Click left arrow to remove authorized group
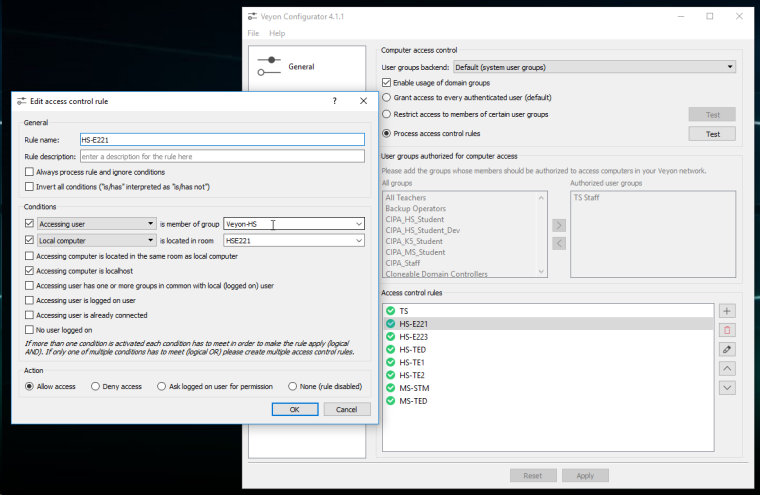 coord(559,243)
